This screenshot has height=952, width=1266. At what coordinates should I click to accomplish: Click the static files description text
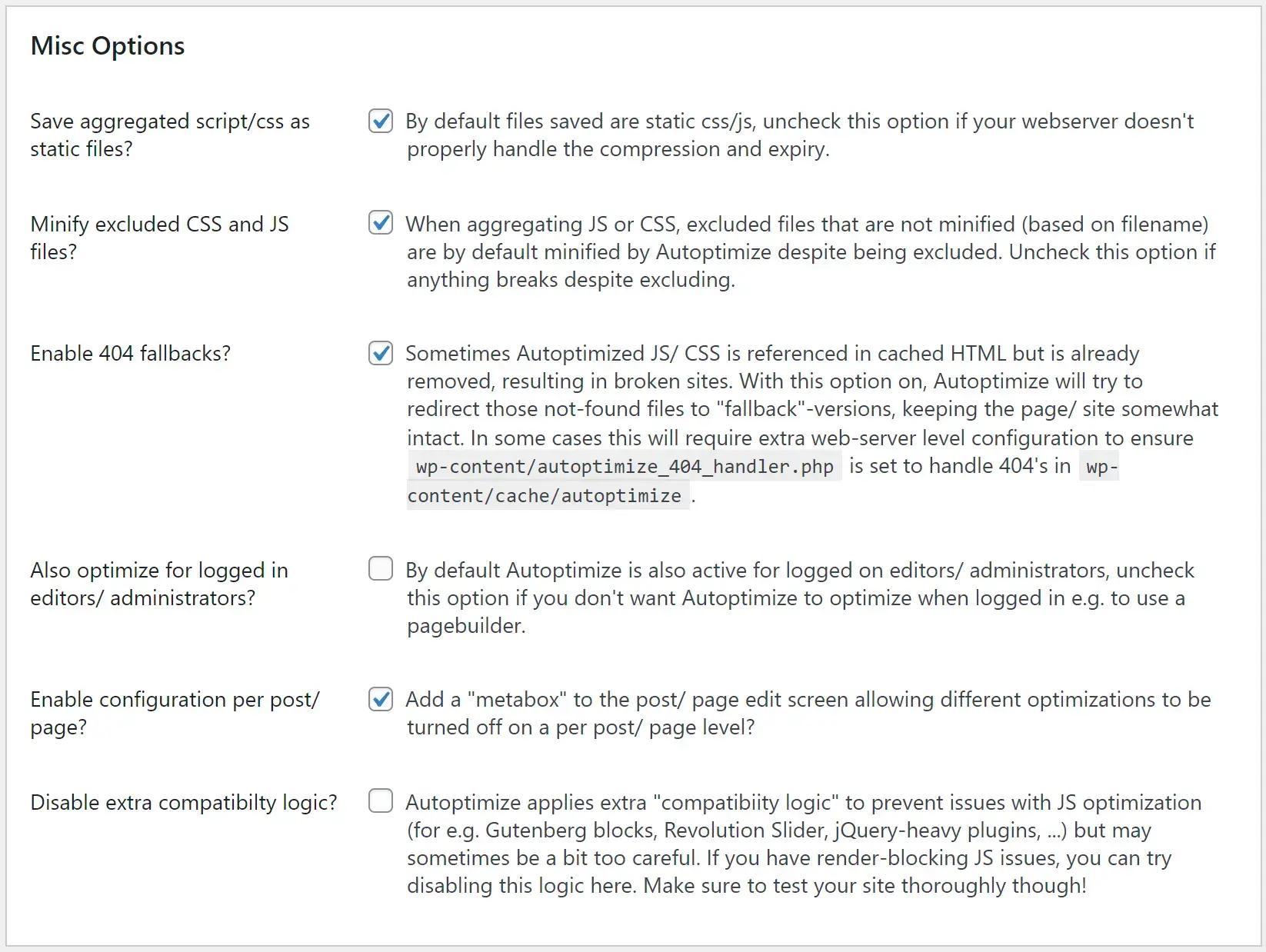point(800,135)
